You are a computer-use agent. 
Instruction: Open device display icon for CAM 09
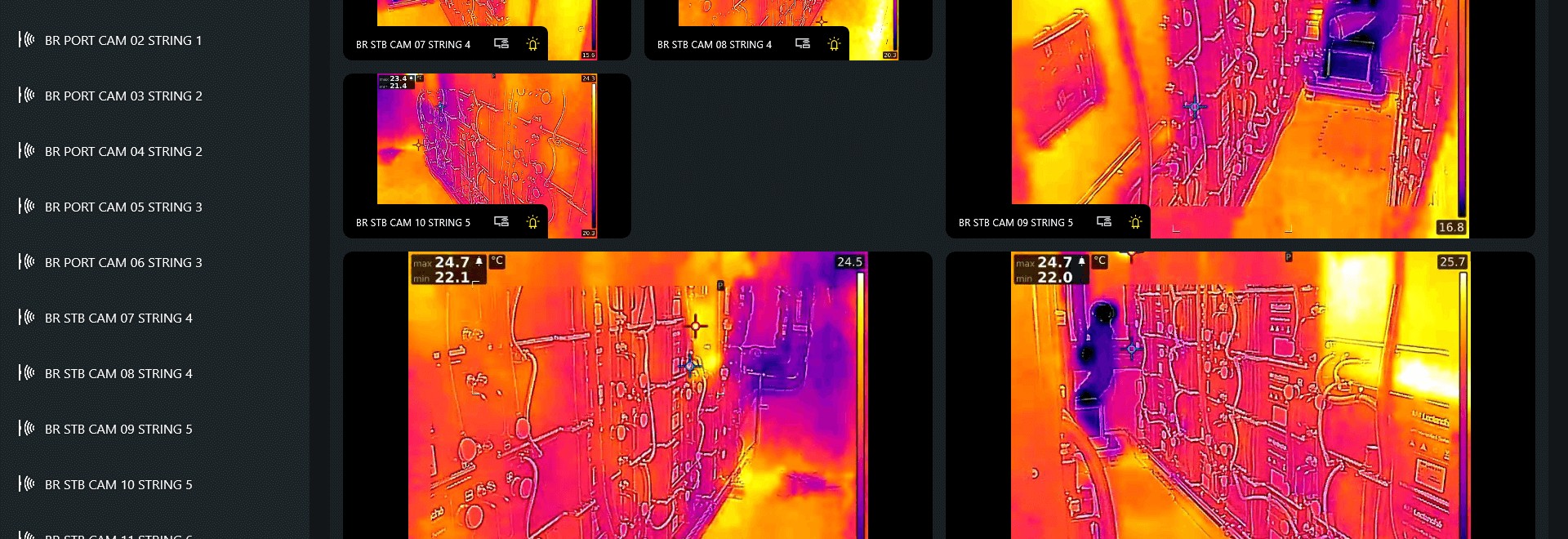tap(1104, 221)
